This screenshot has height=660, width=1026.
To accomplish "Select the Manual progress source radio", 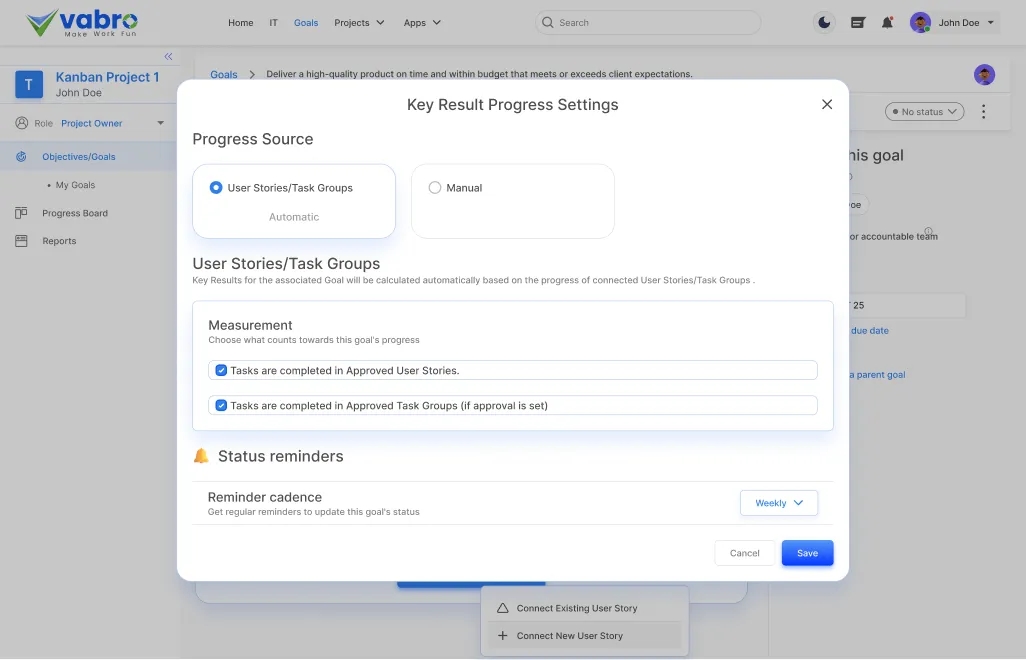I will point(435,188).
